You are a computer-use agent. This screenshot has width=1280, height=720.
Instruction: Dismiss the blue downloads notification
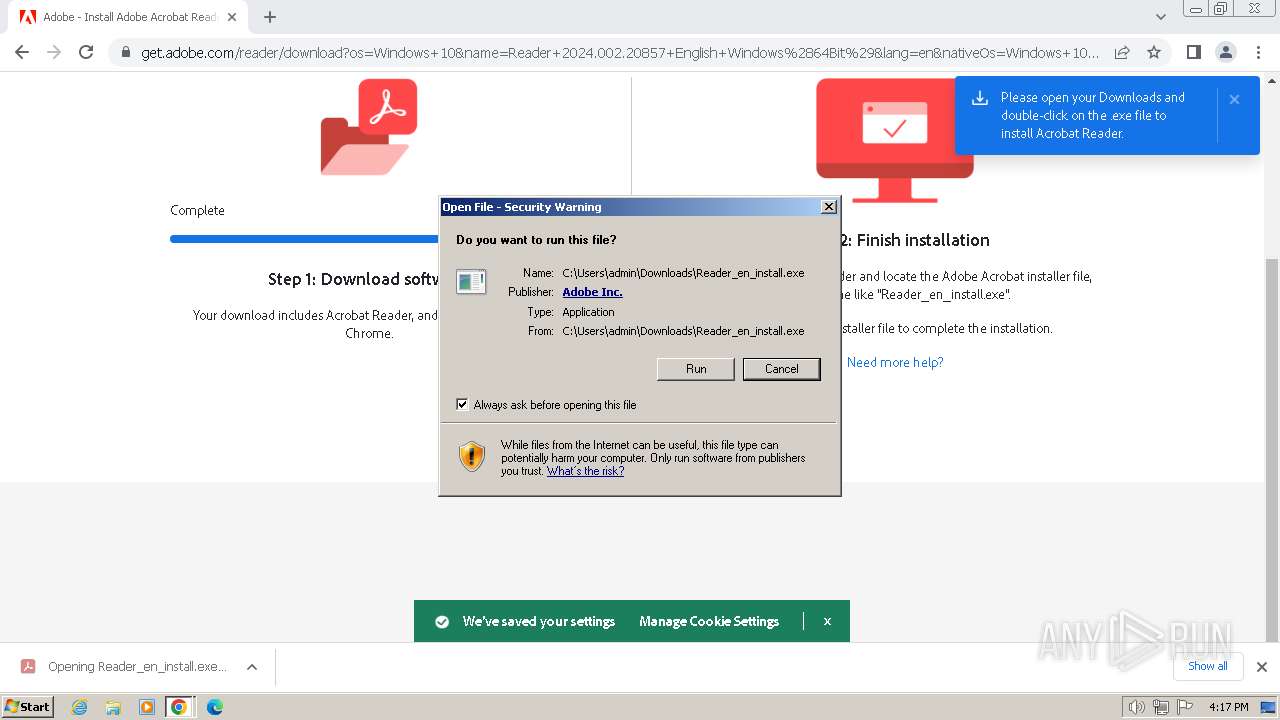point(1234,99)
